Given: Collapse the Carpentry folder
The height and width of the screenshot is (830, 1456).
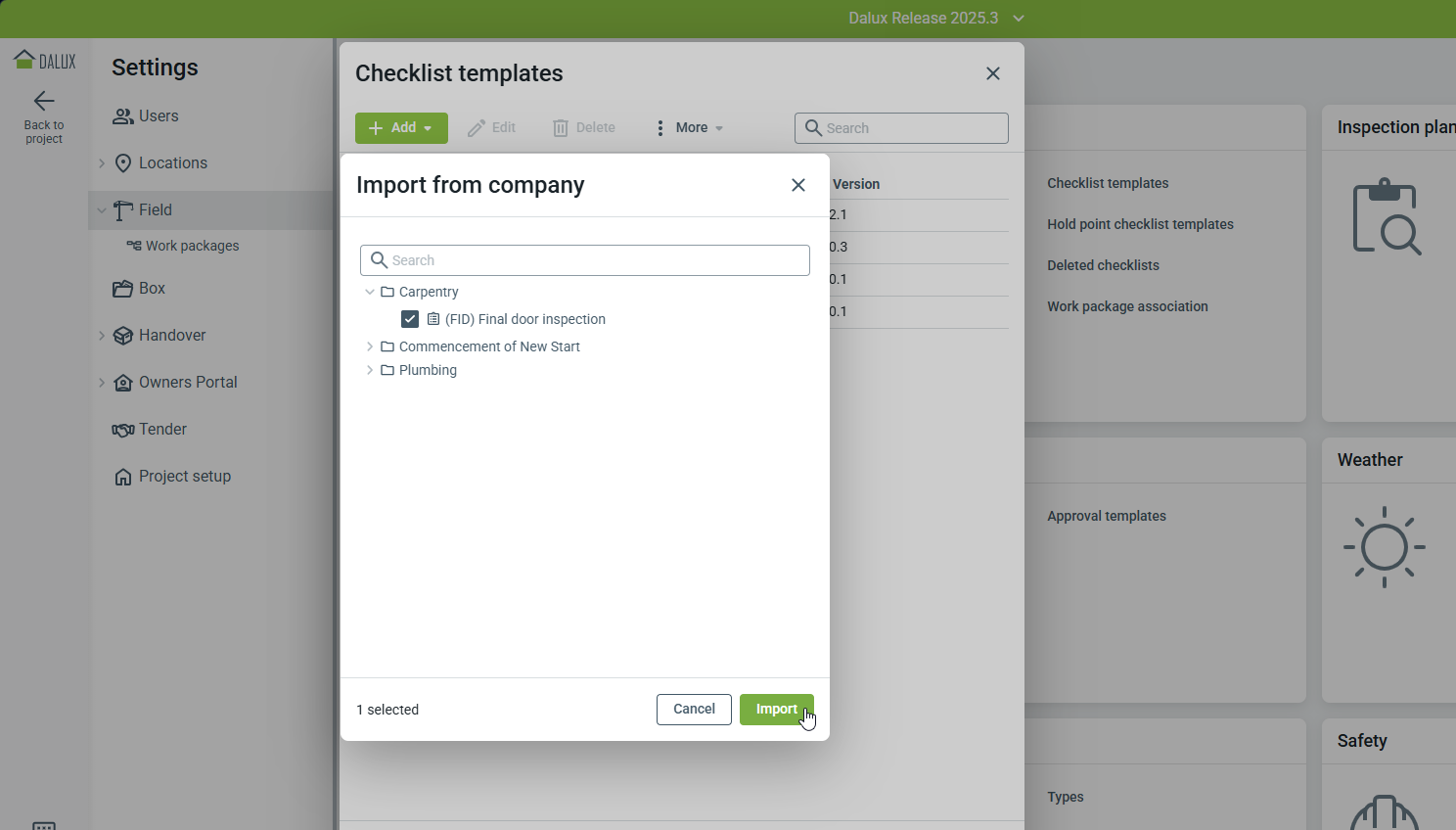Looking at the screenshot, I should (370, 292).
